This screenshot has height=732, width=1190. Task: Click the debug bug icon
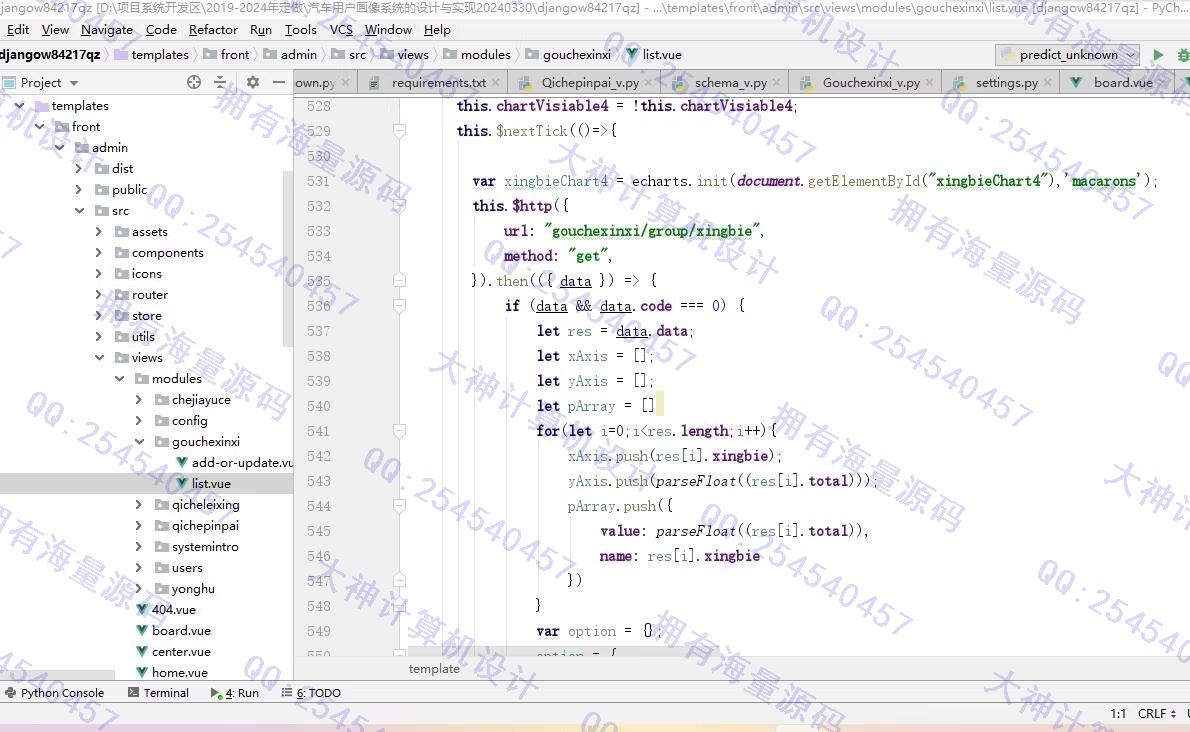[x=1182, y=55]
